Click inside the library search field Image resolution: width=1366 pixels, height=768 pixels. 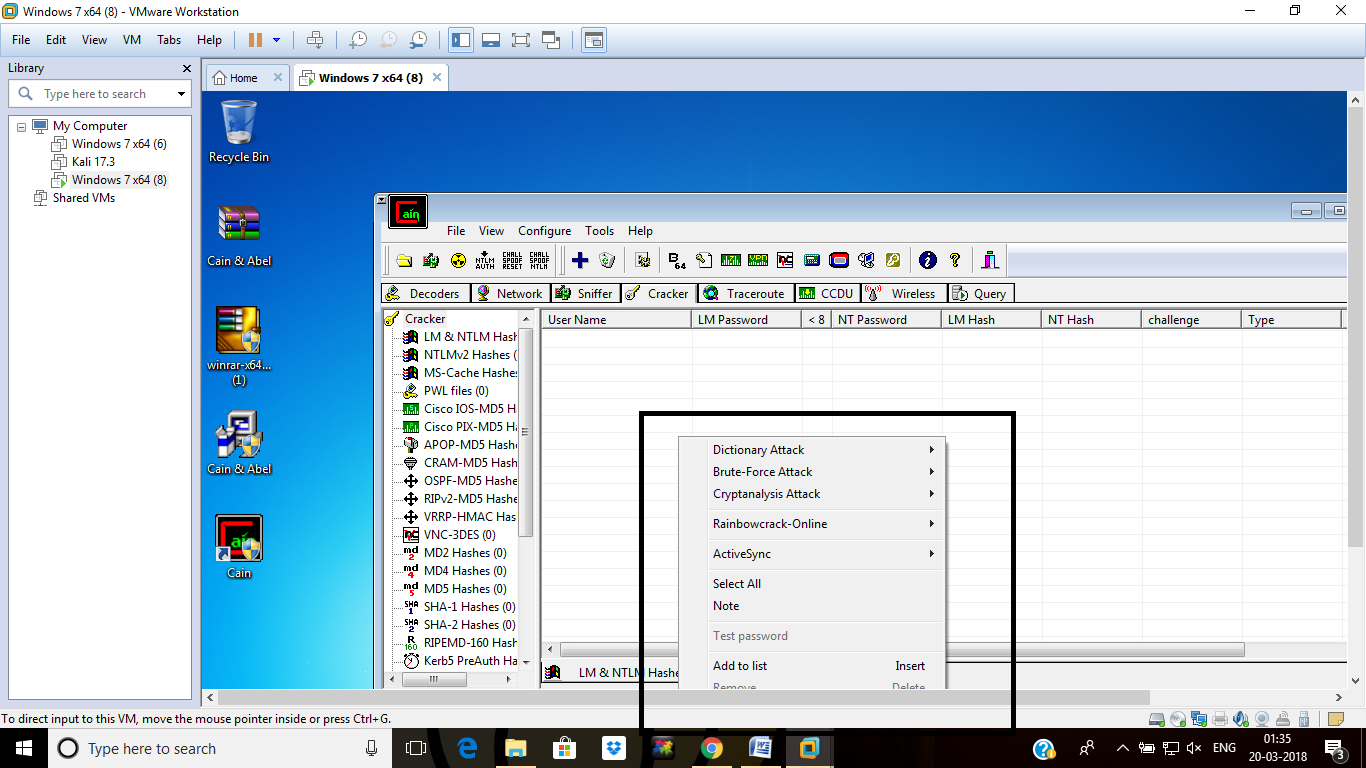(x=100, y=94)
